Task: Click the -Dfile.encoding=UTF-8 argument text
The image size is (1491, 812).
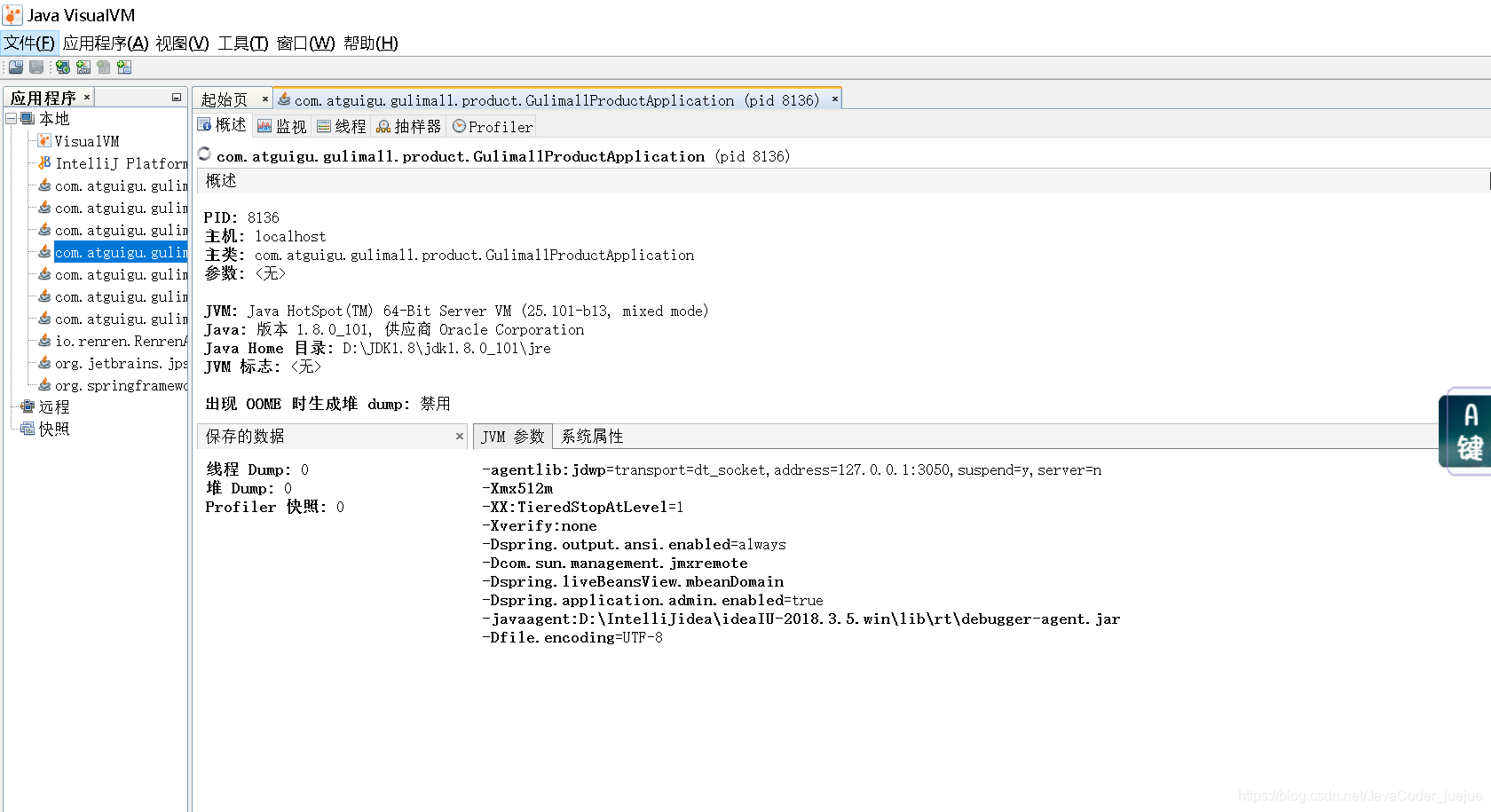Action: coord(572,638)
